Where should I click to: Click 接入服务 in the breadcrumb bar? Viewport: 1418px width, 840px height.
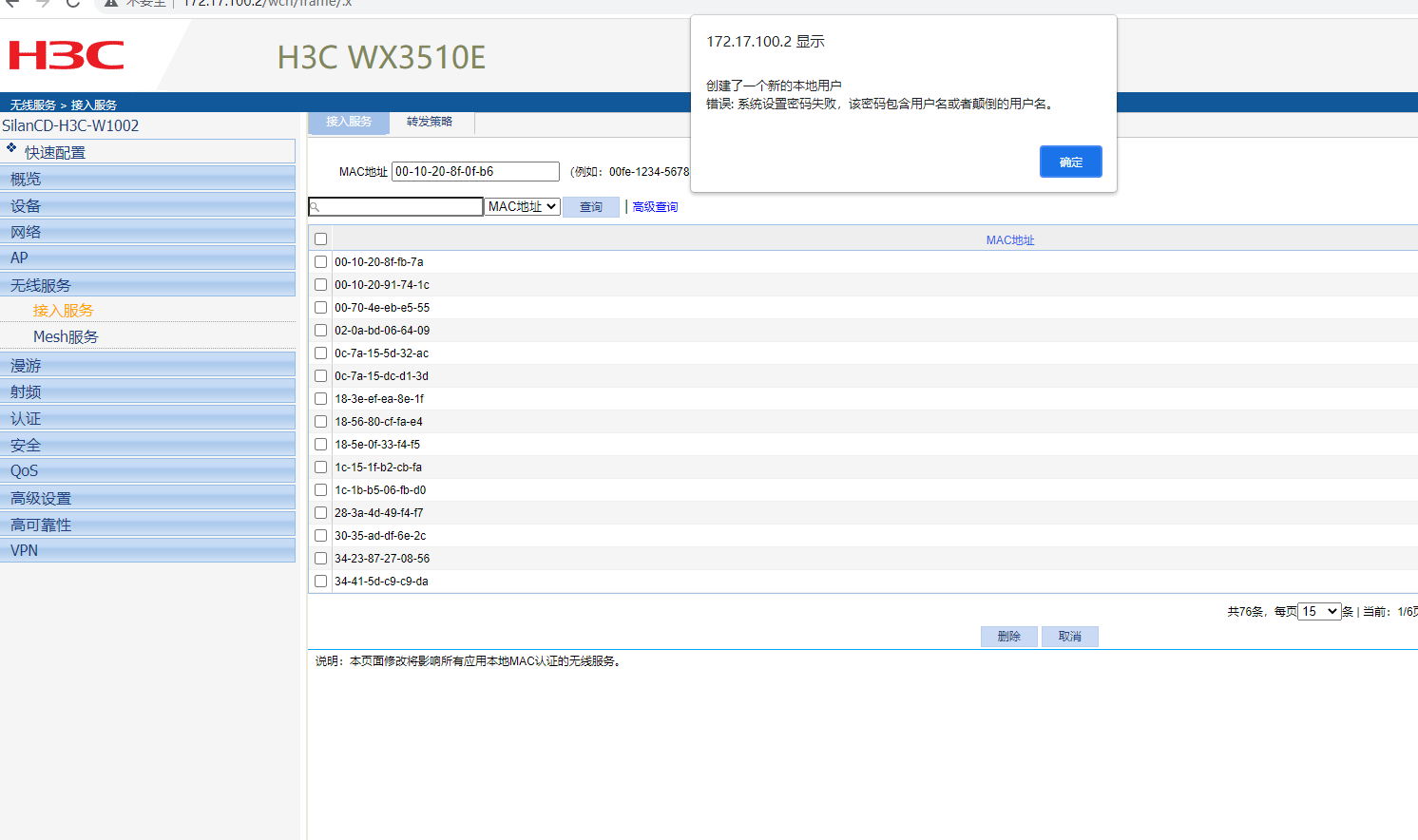click(x=94, y=105)
